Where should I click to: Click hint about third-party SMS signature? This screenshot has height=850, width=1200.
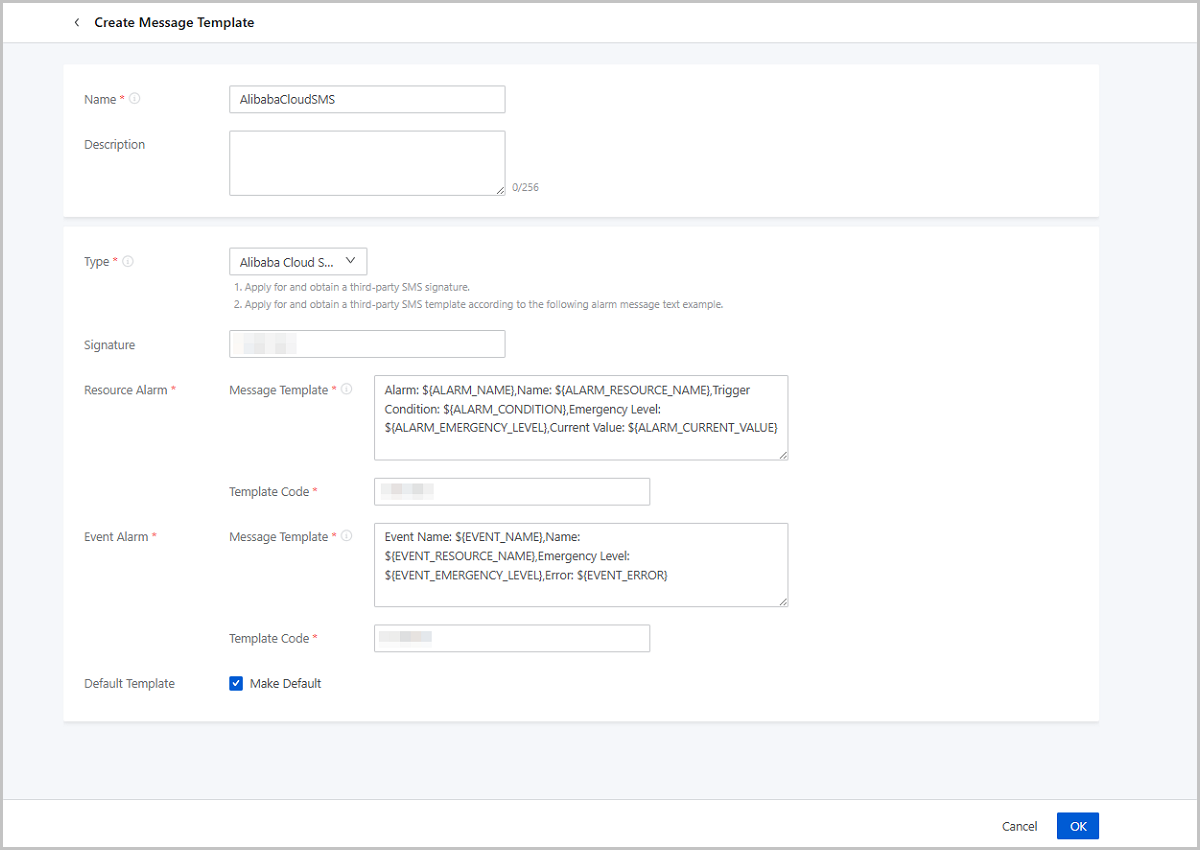pos(352,287)
